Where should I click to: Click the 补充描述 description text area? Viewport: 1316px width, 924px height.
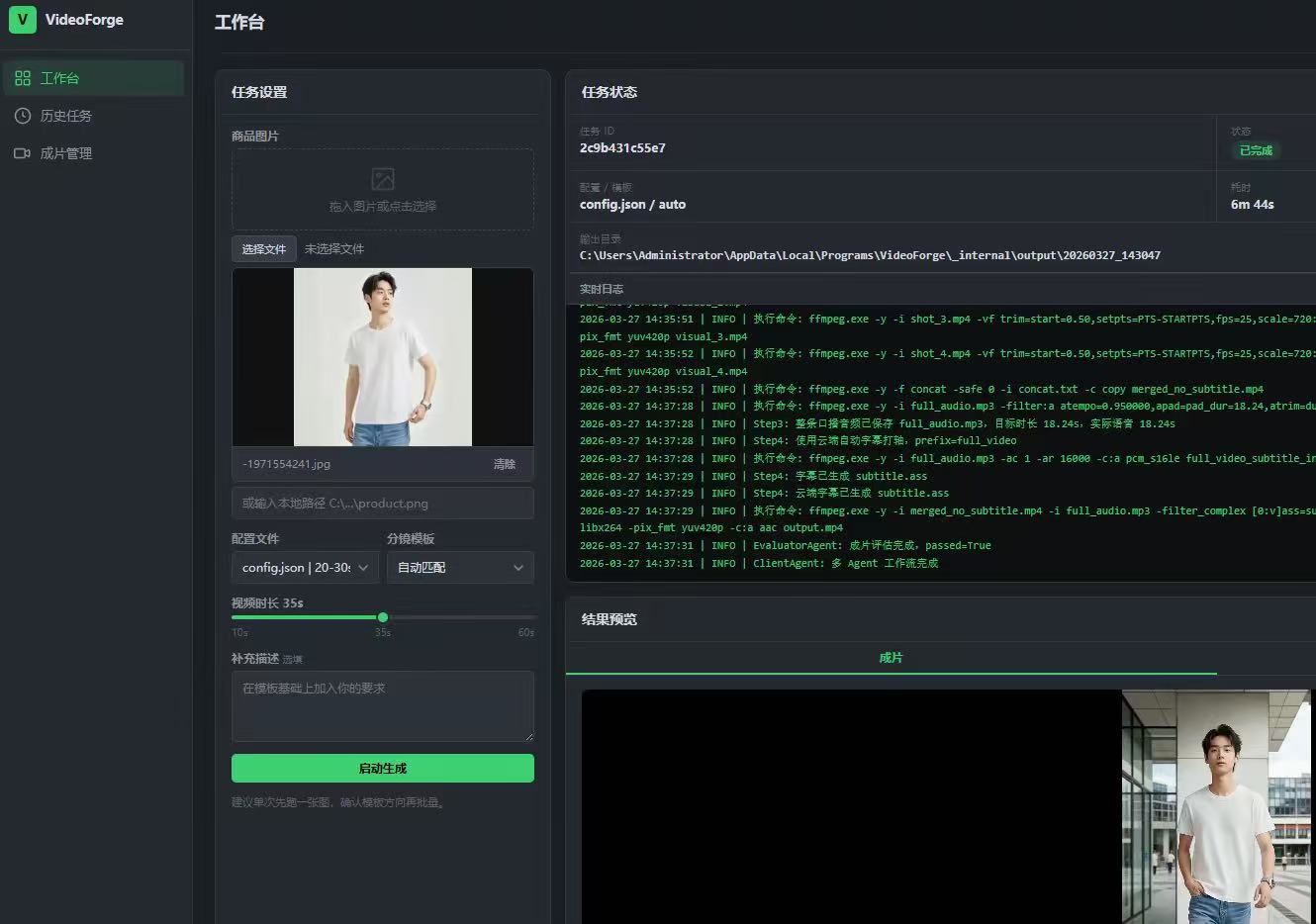tap(382, 705)
